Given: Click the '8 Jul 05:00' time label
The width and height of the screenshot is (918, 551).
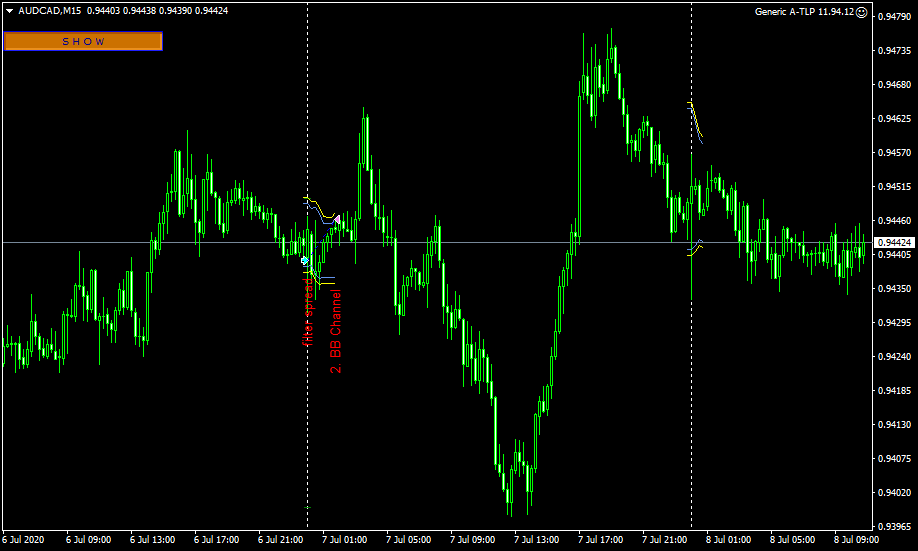Looking at the screenshot, I should coord(793,539).
